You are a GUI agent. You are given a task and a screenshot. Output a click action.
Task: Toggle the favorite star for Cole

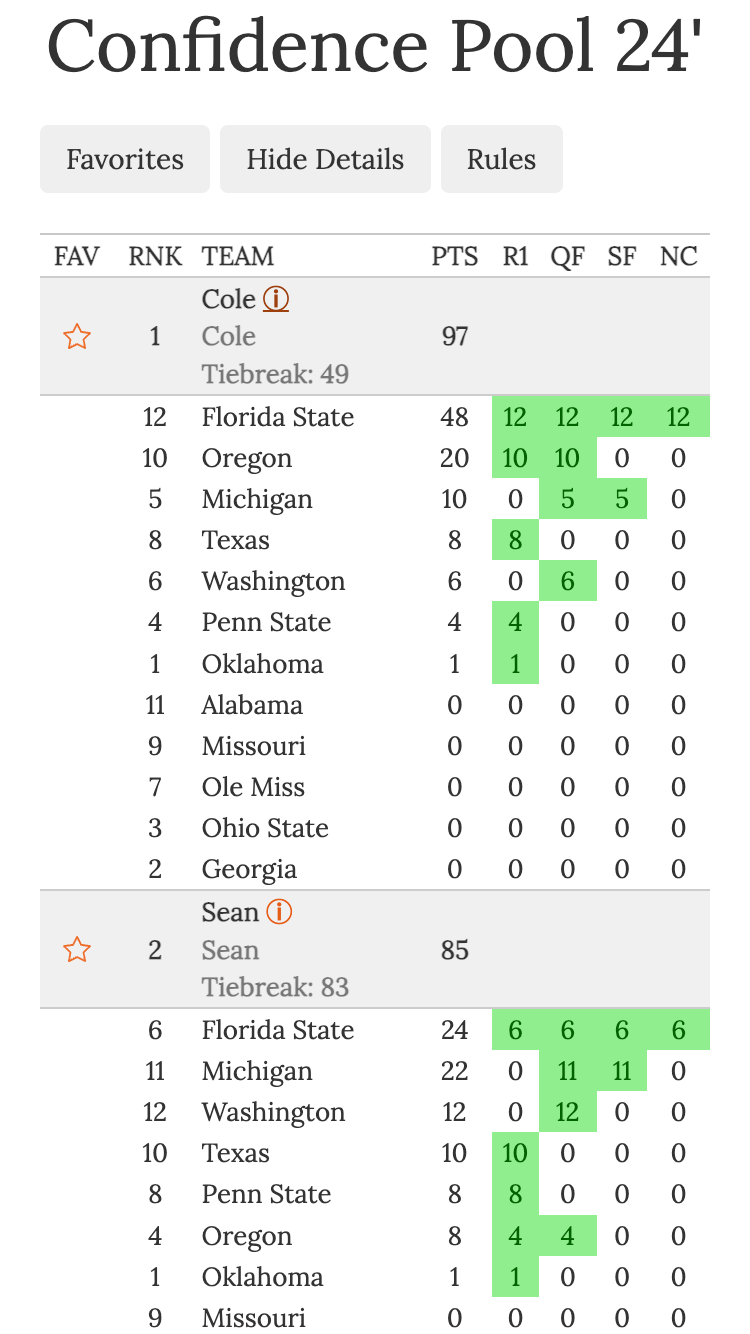[x=77, y=337]
